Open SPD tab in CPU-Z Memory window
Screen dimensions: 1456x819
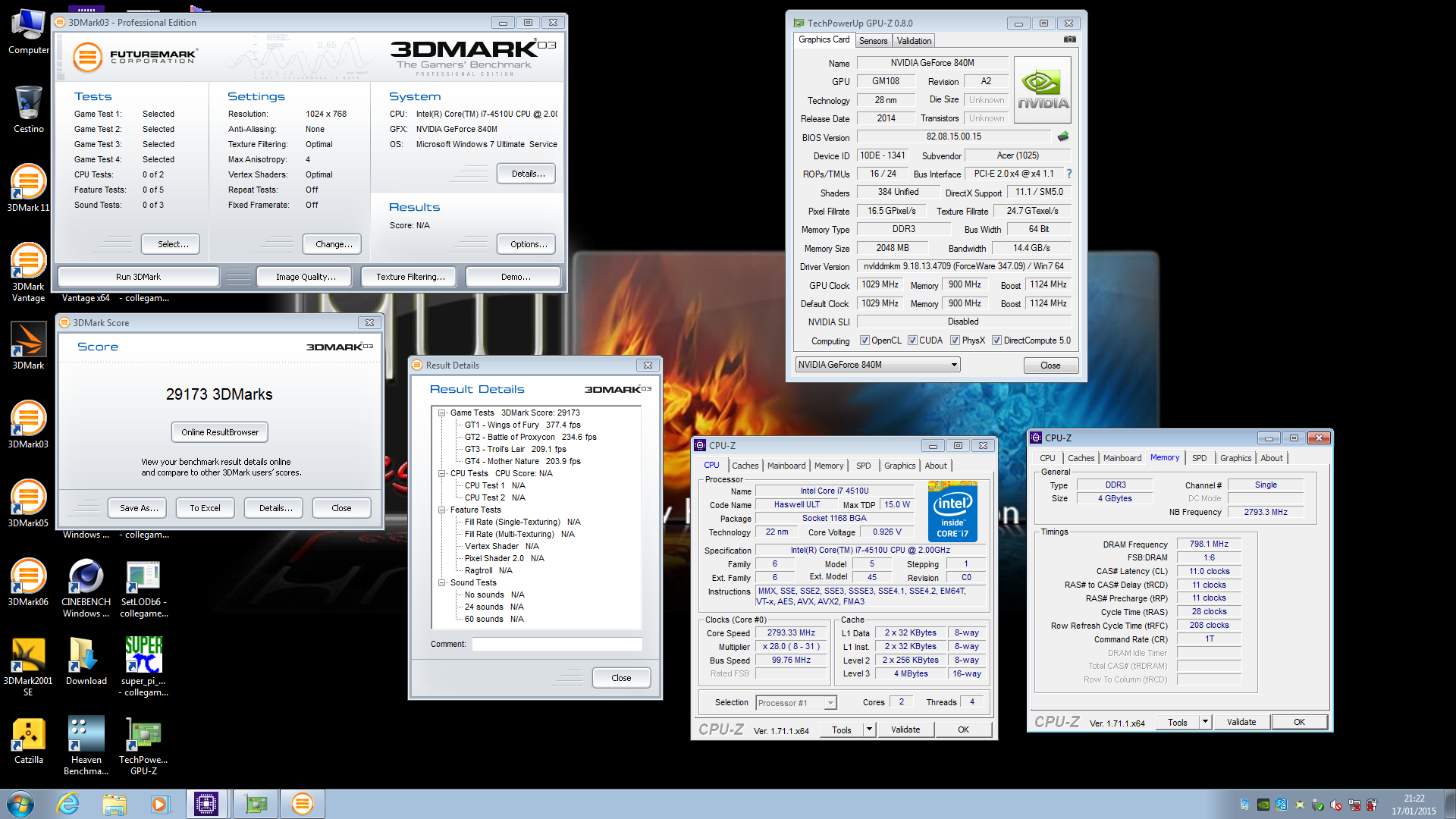1199,458
